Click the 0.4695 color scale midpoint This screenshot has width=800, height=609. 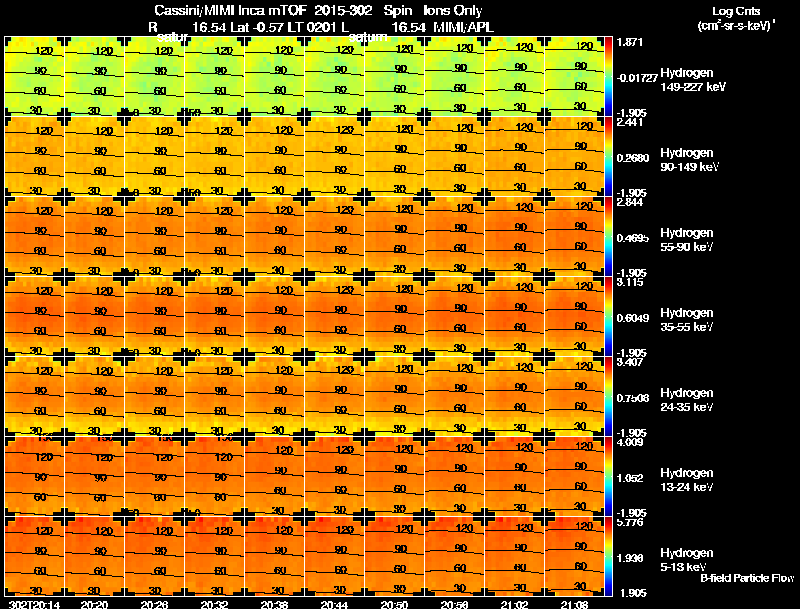pos(633,238)
